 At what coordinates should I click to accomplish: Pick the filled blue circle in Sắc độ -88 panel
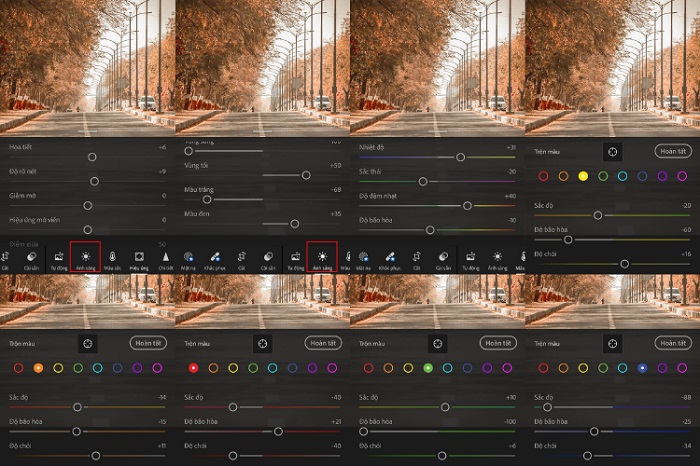642,368
